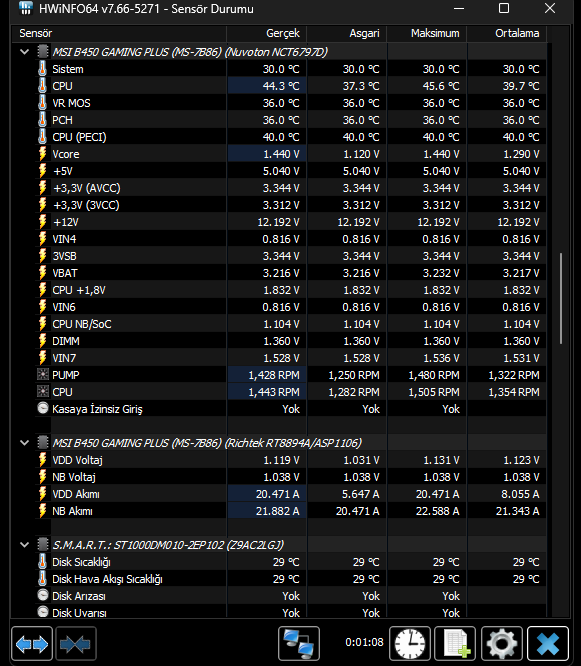Click thermometer icon of Sistem row

coord(42,69)
